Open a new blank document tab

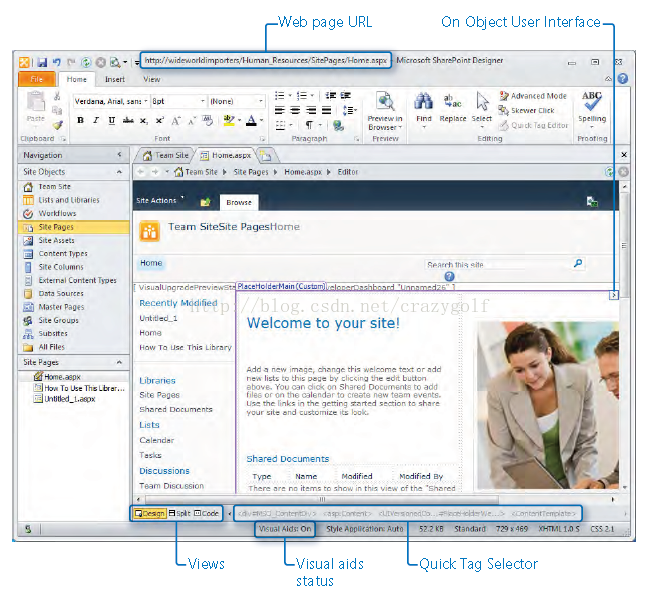pos(266,156)
